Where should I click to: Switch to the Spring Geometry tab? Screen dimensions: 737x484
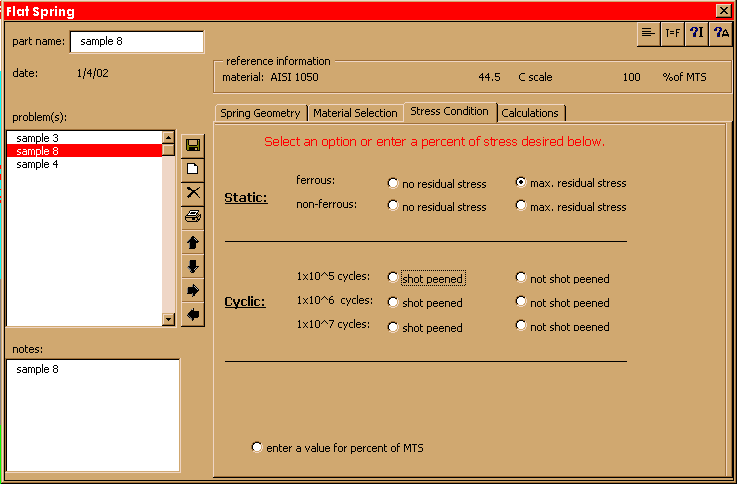pyautogui.click(x=259, y=113)
